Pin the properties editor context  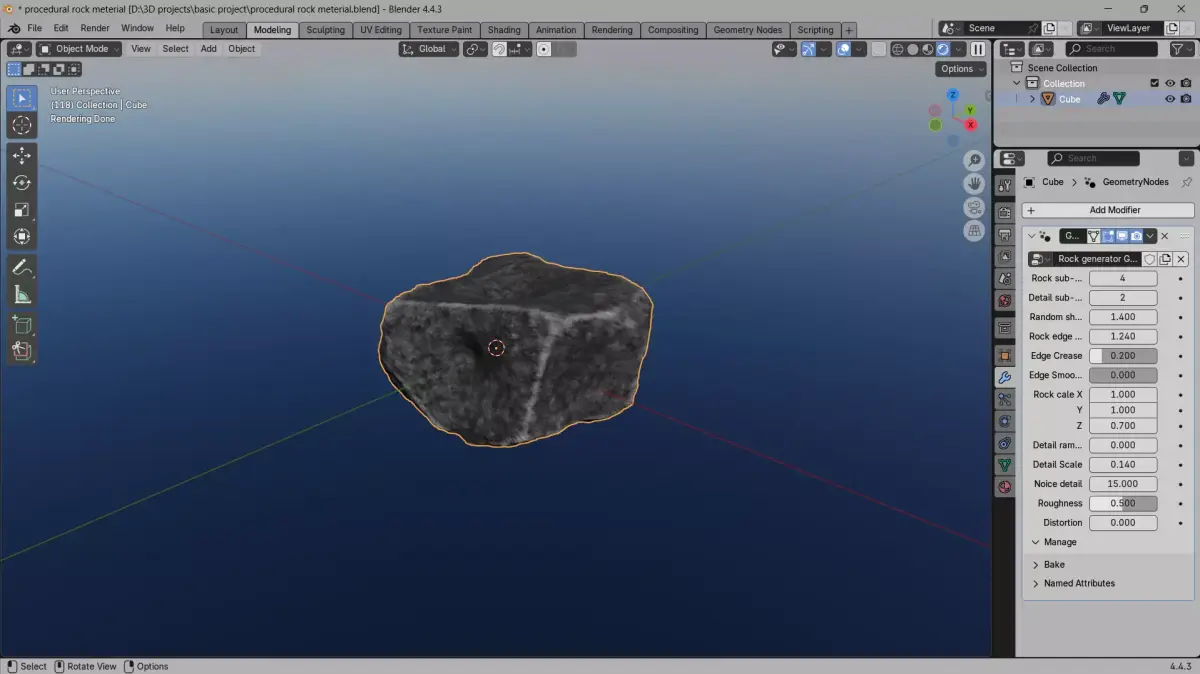(x=1186, y=182)
